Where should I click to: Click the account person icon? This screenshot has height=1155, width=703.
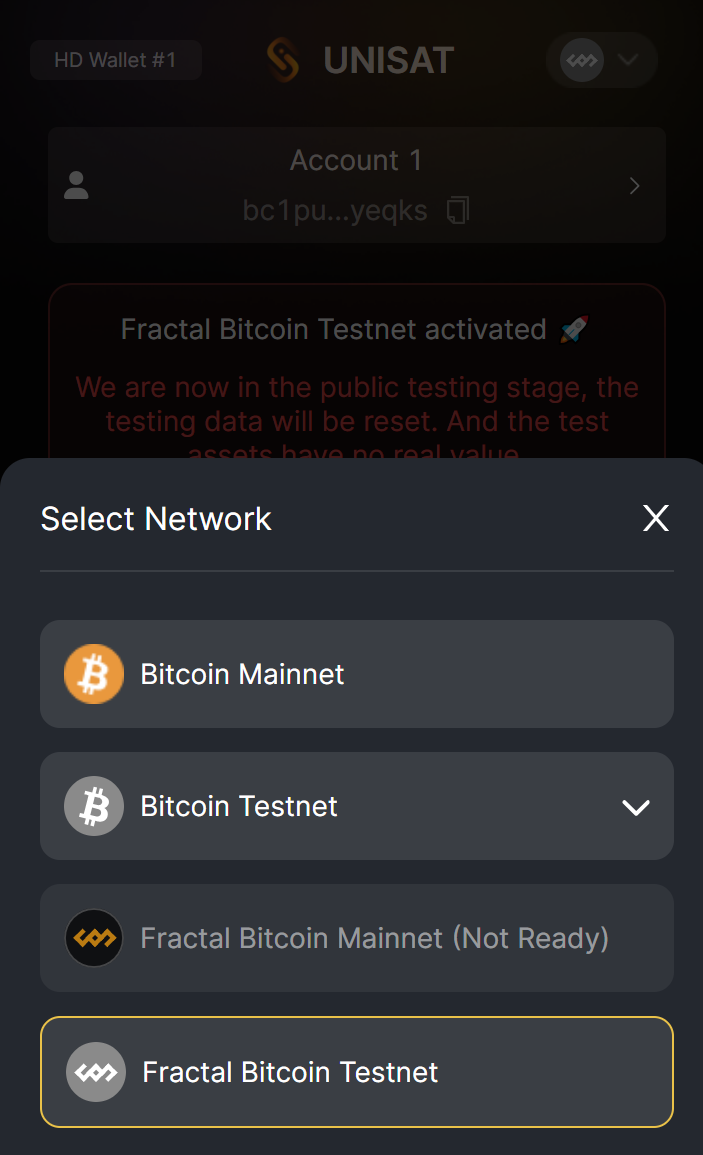77,185
